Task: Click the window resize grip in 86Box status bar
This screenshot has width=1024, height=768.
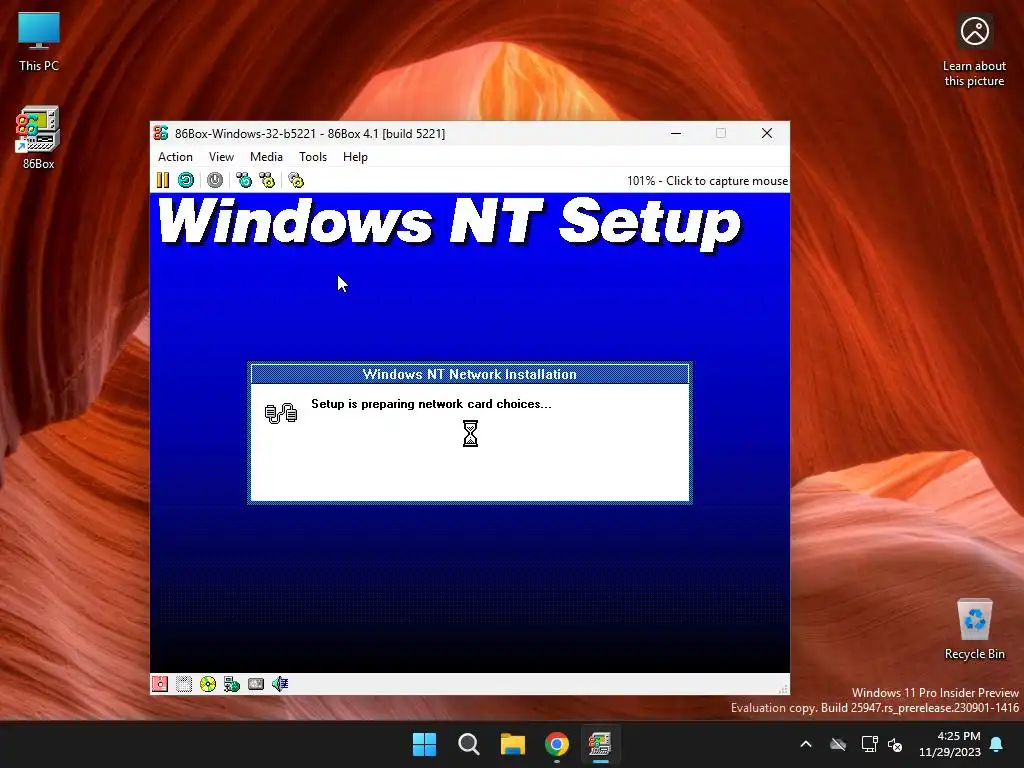Action: tap(783, 688)
